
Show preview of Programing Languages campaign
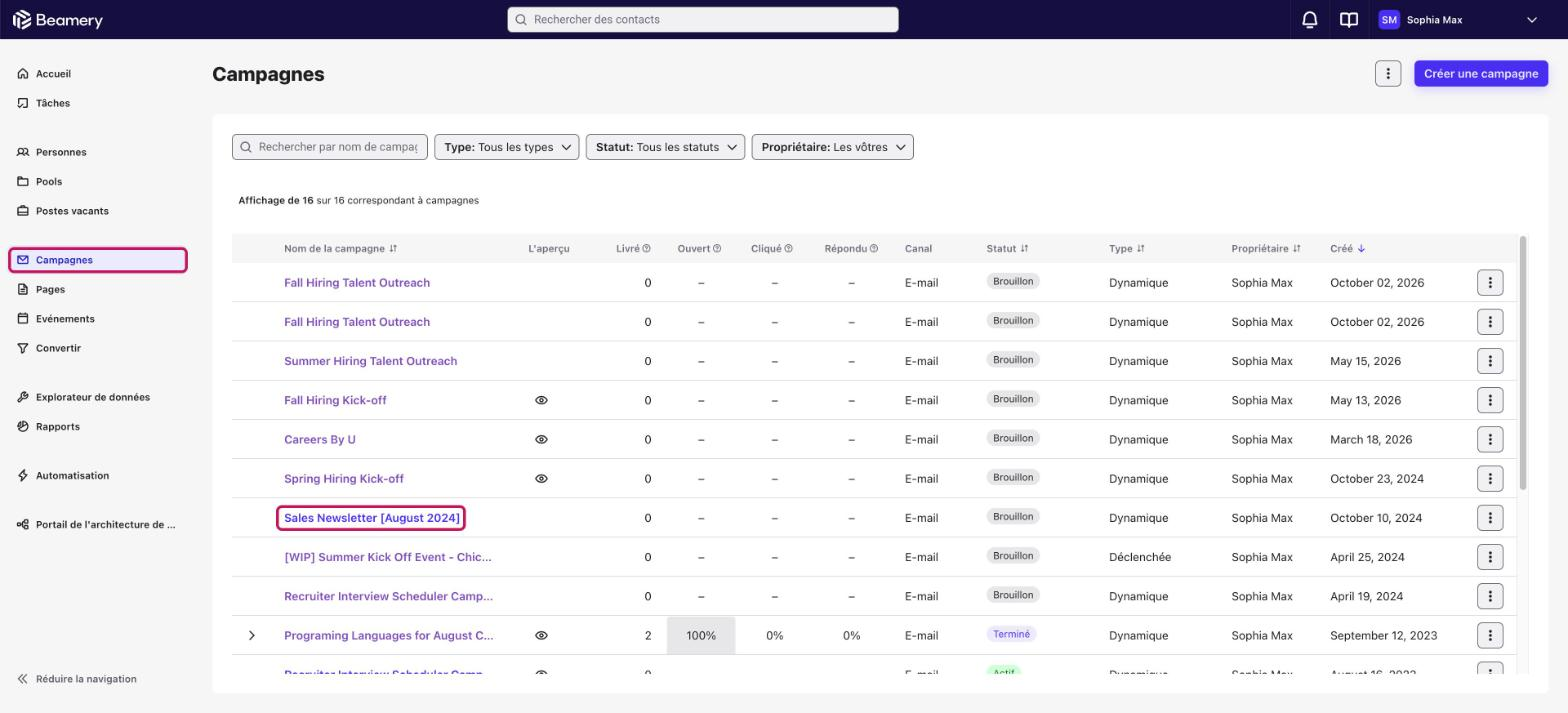[541, 636]
